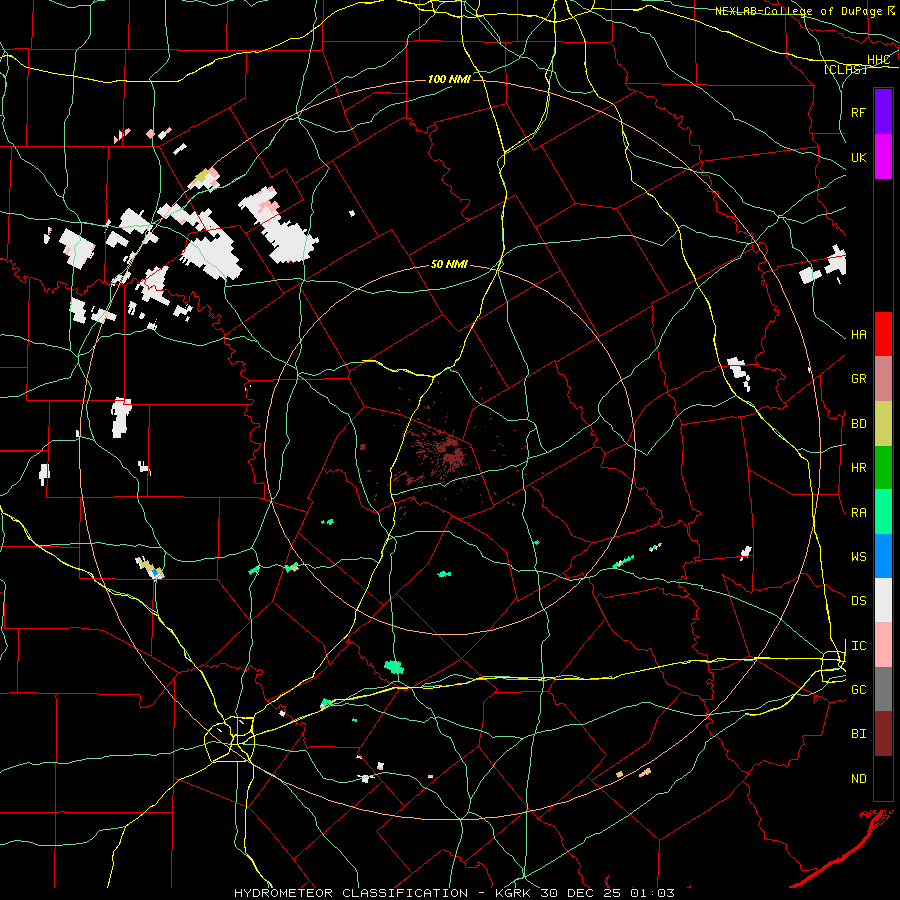Screen dimensions: 900x900
Task: Click the UK magenta legend swatch
Action: tap(883, 157)
